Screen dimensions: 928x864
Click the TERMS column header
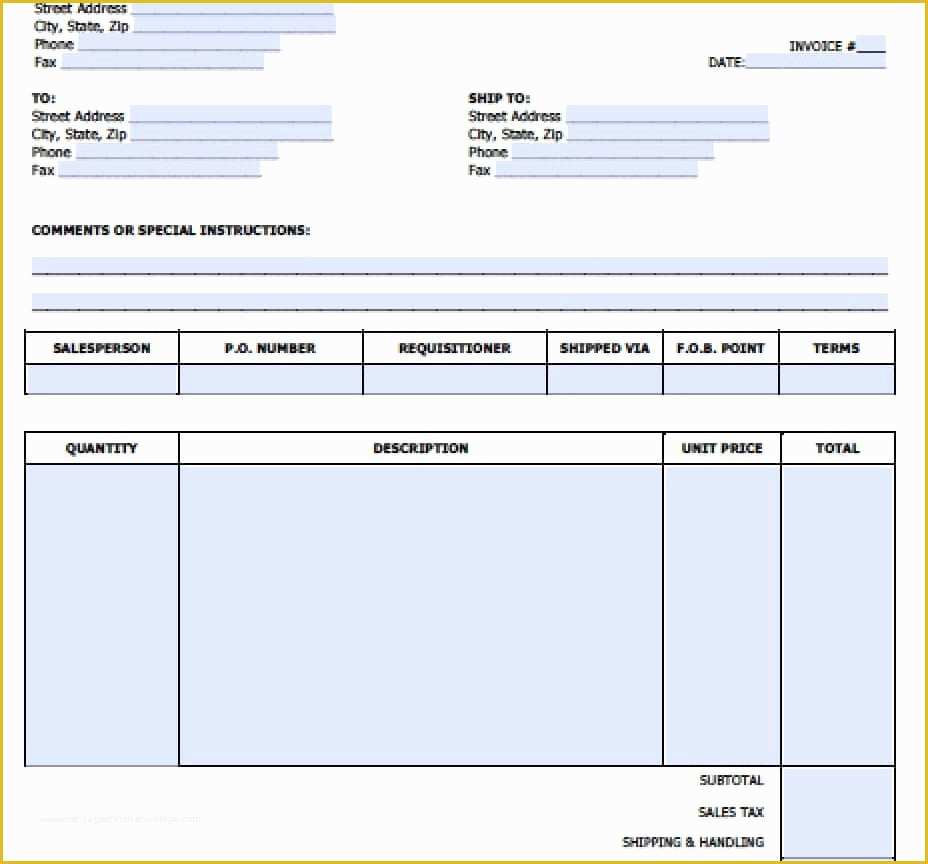click(x=836, y=348)
